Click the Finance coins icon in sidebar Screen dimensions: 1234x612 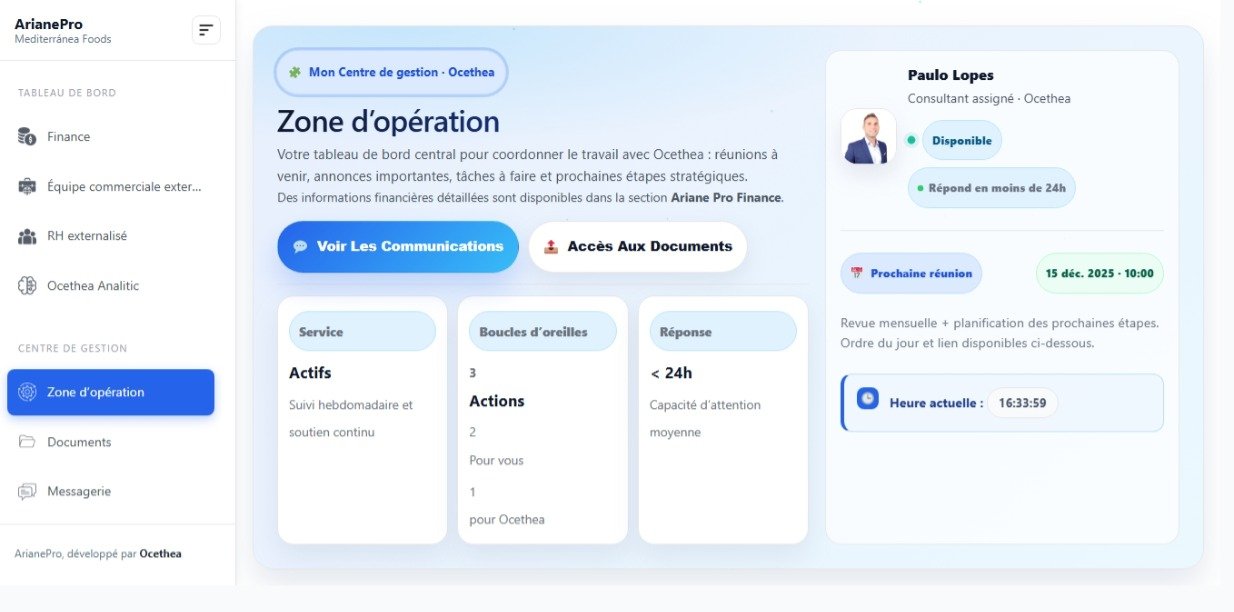pos(27,137)
